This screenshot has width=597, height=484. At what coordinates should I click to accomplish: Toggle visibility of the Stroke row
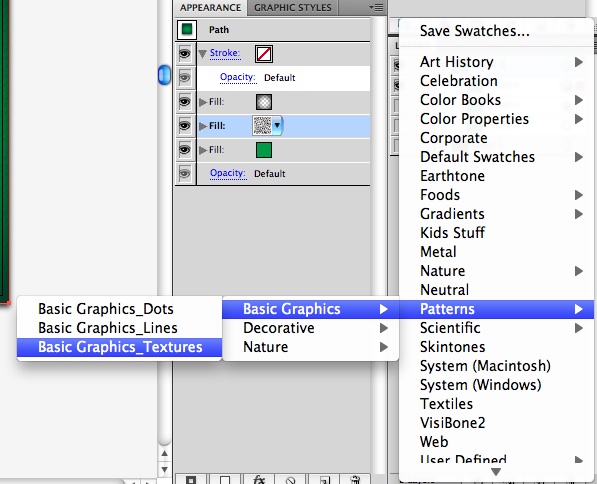click(x=185, y=54)
